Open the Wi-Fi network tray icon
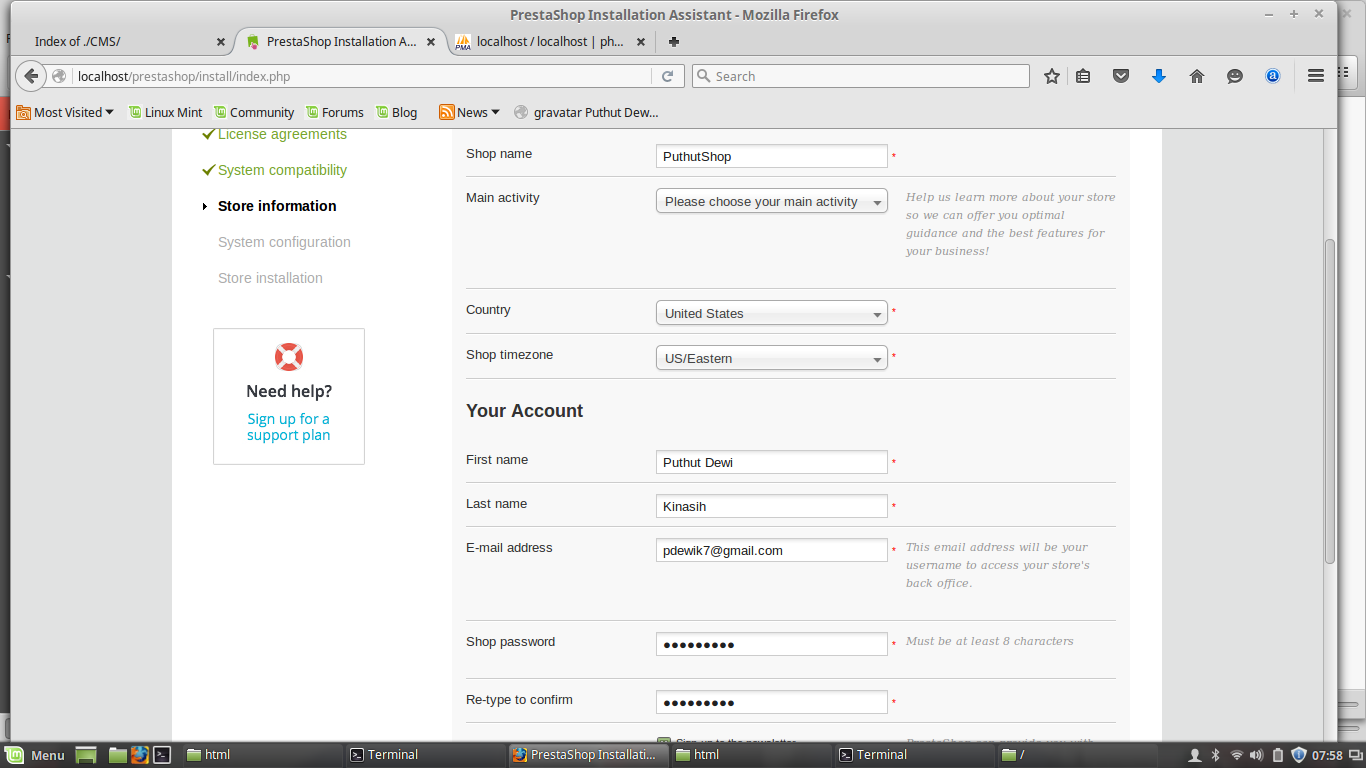 1237,755
